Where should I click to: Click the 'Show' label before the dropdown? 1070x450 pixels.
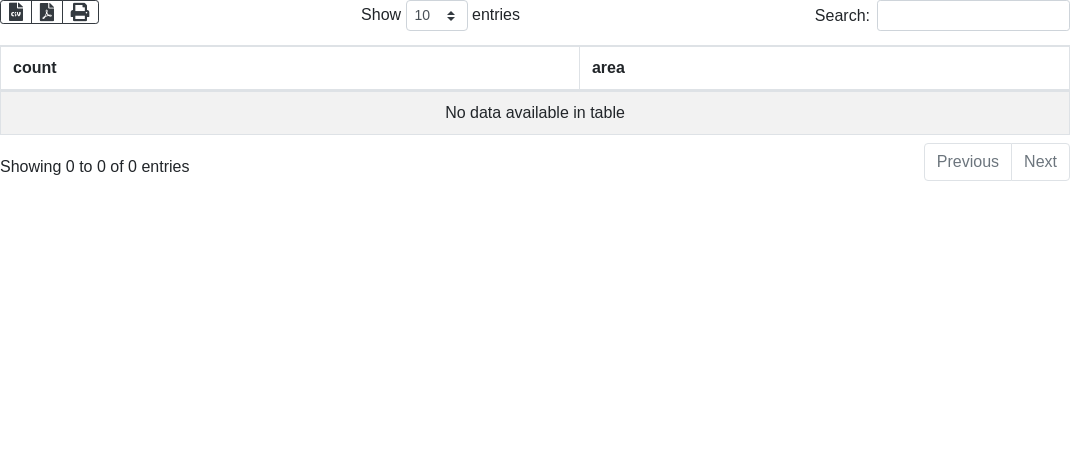380,15
